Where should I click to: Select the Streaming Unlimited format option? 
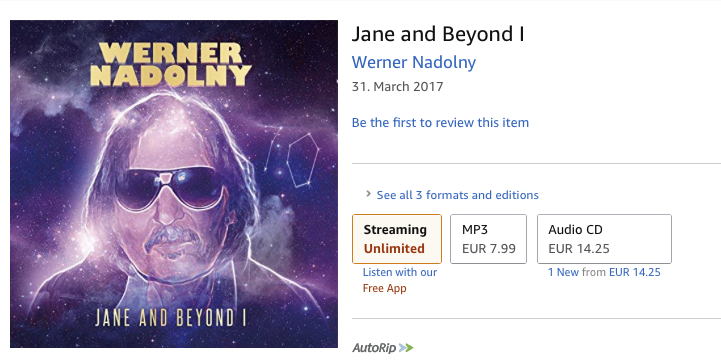(397, 239)
